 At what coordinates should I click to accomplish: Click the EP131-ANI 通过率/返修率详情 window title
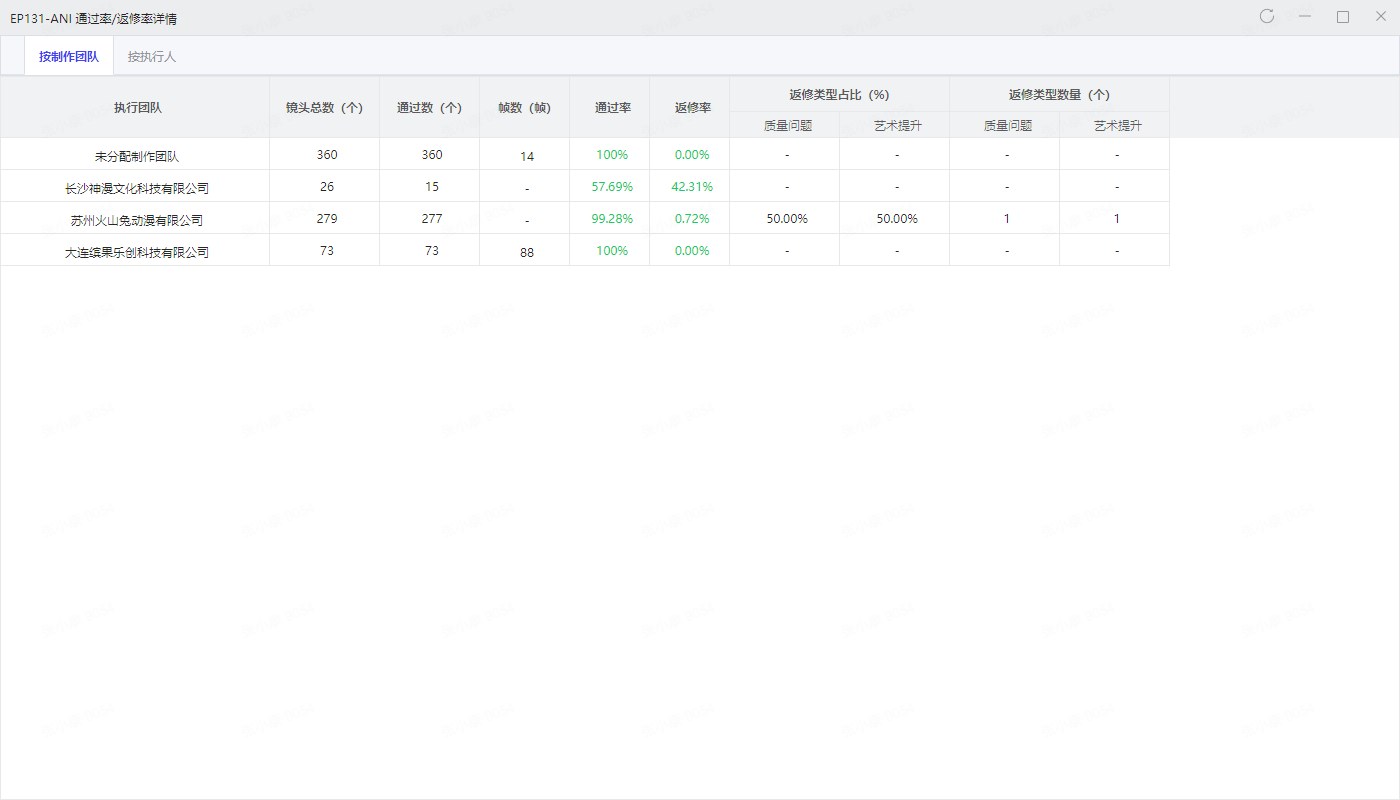(93, 18)
